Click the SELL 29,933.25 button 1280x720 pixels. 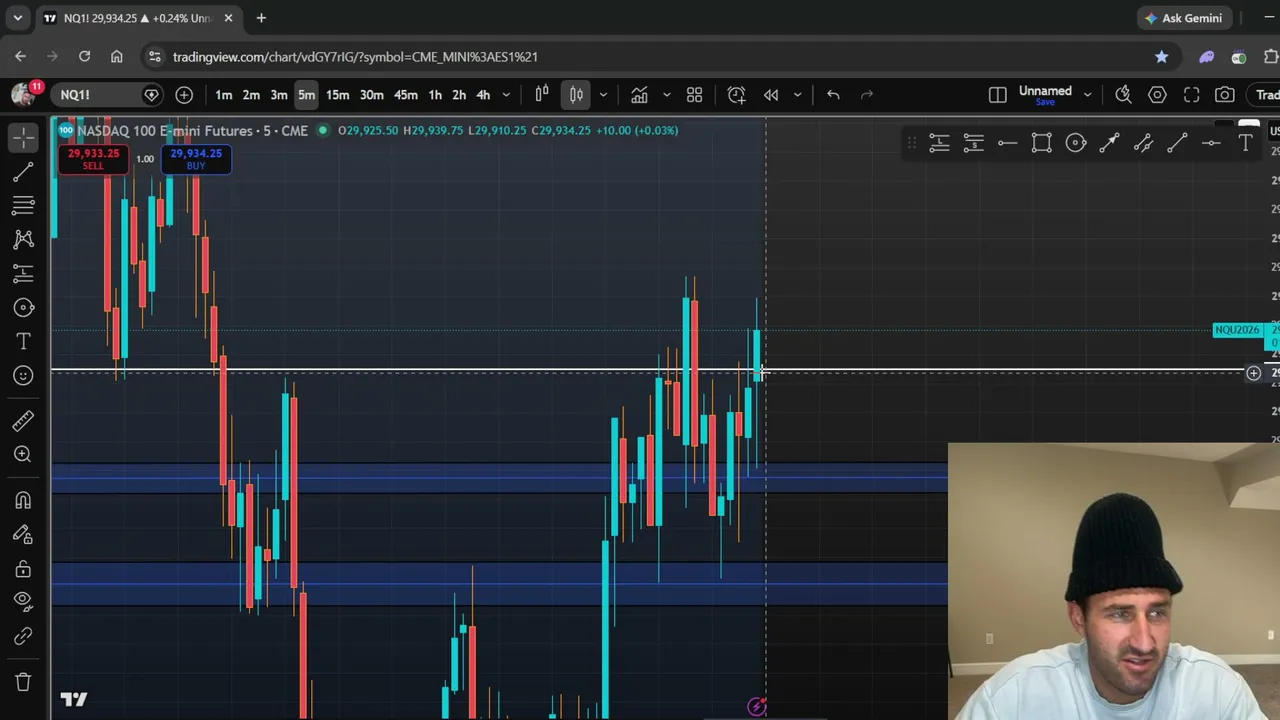point(93,159)
